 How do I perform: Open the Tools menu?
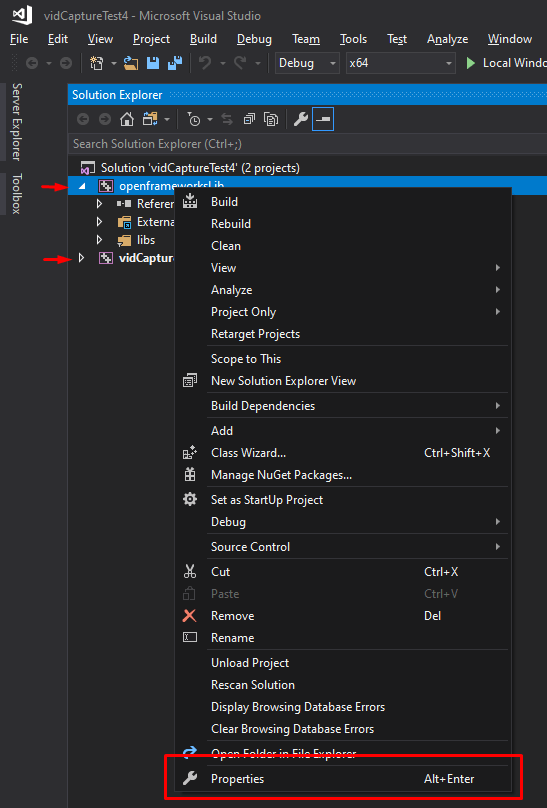tap(353, 39)
